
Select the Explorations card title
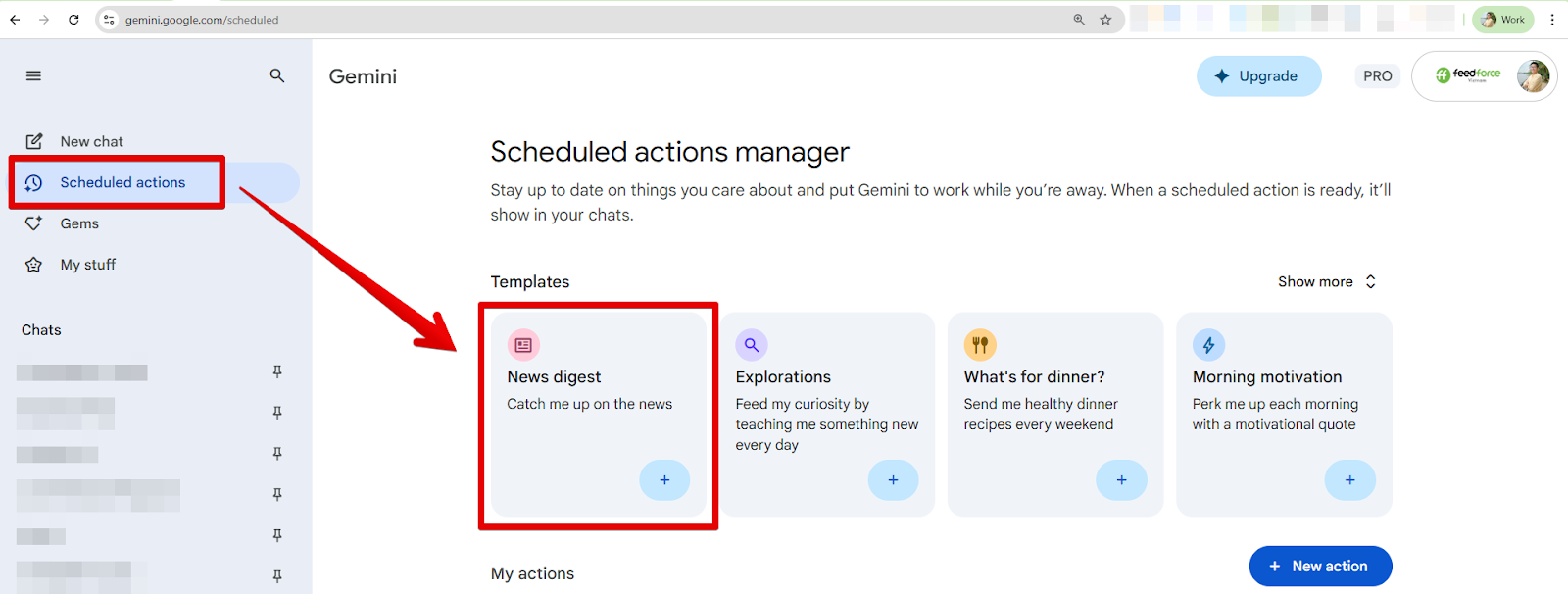783,377
